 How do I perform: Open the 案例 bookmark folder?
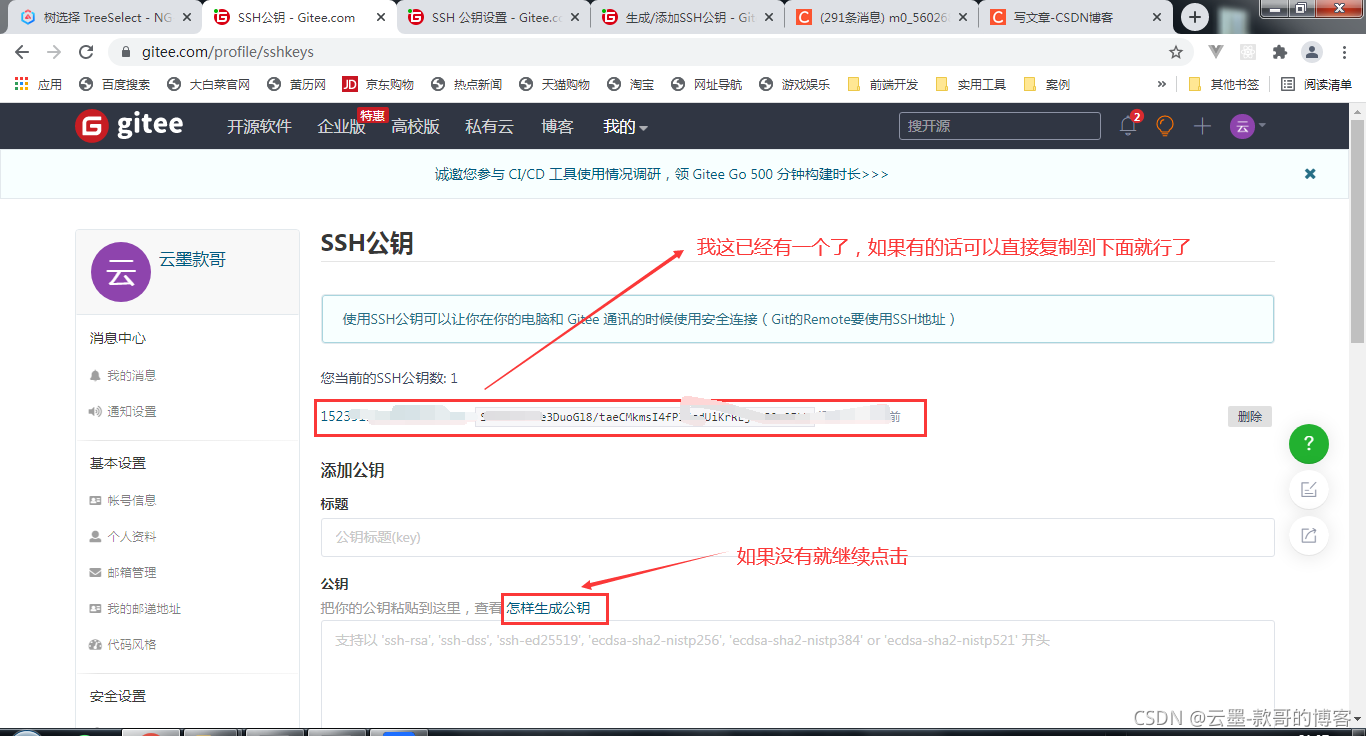pos(1047,85)
